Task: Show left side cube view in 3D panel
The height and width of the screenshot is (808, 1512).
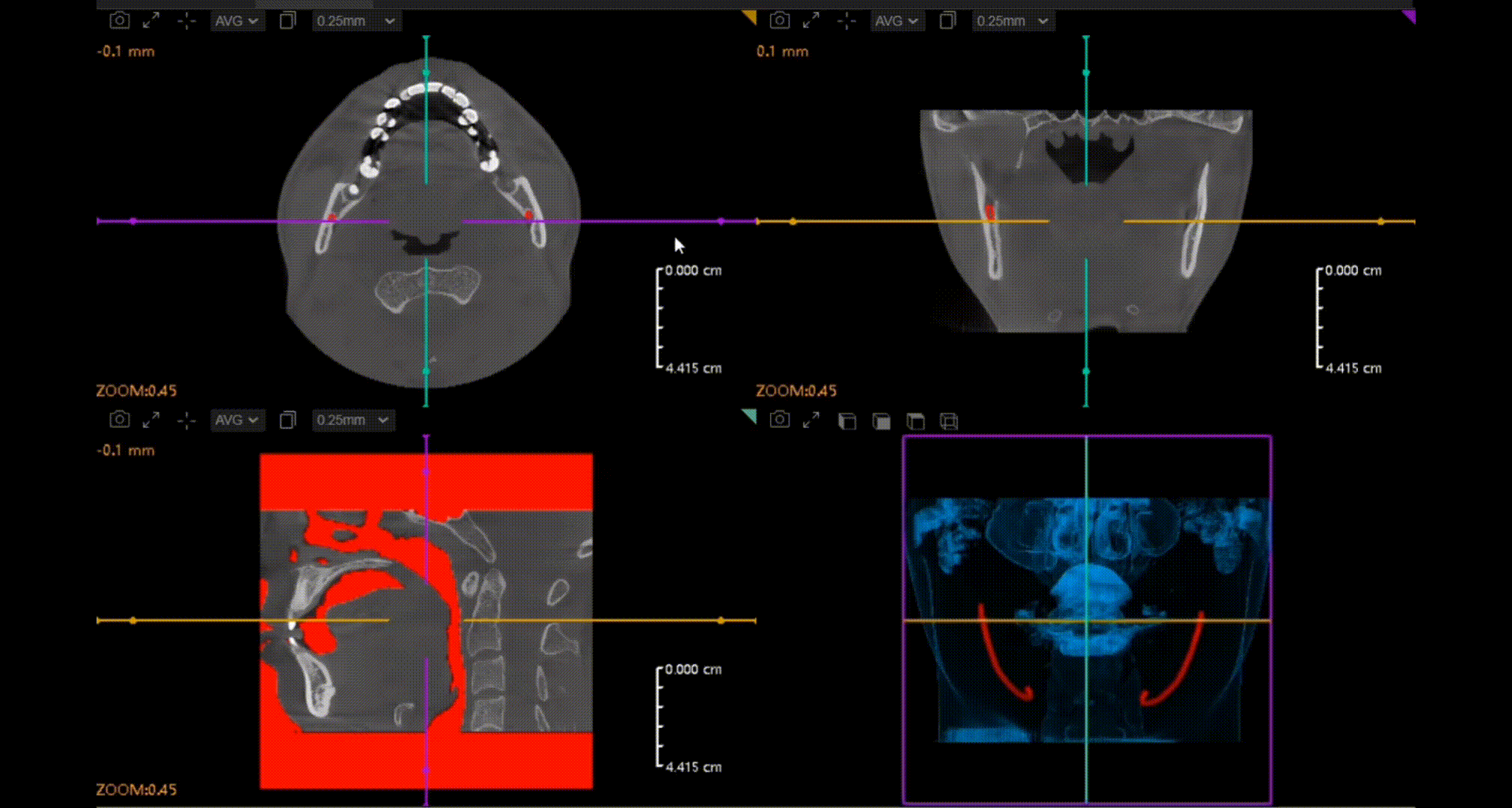Action: tap(847, 421)
